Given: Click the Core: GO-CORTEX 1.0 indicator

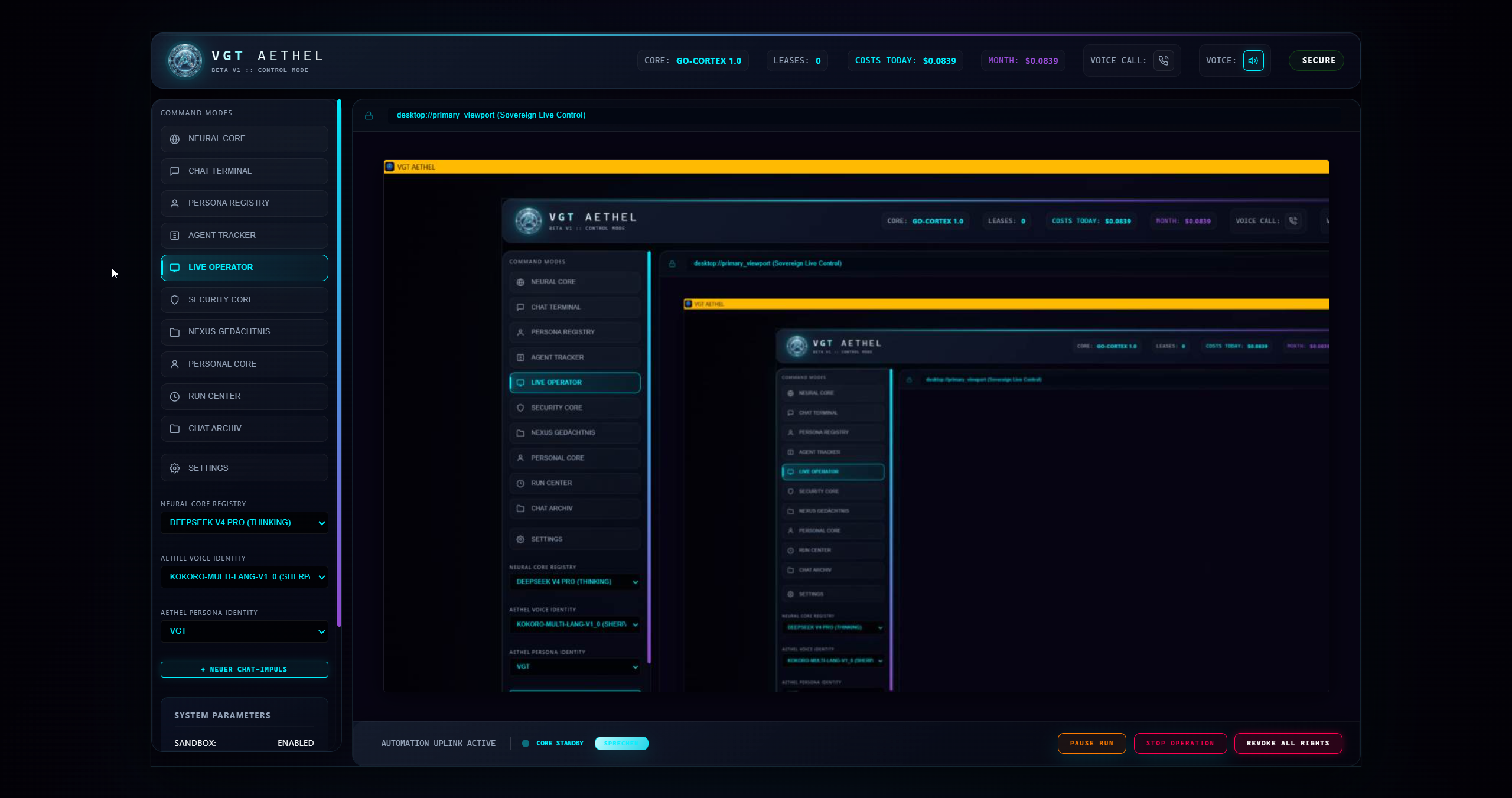Looking at the screenshot, I should 693,60.
